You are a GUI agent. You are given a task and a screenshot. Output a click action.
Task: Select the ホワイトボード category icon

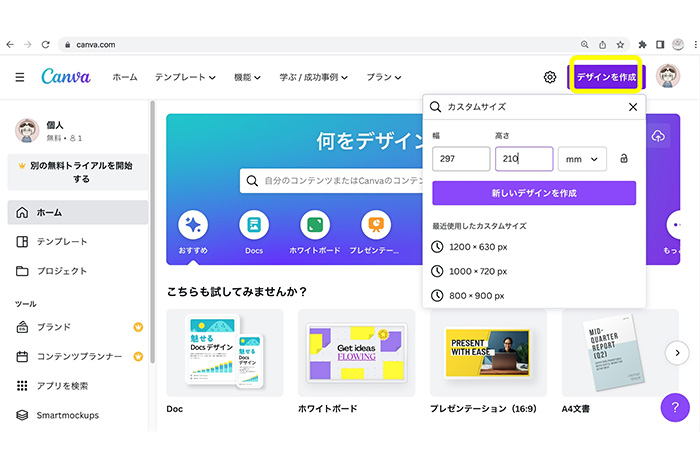(315, 225)
